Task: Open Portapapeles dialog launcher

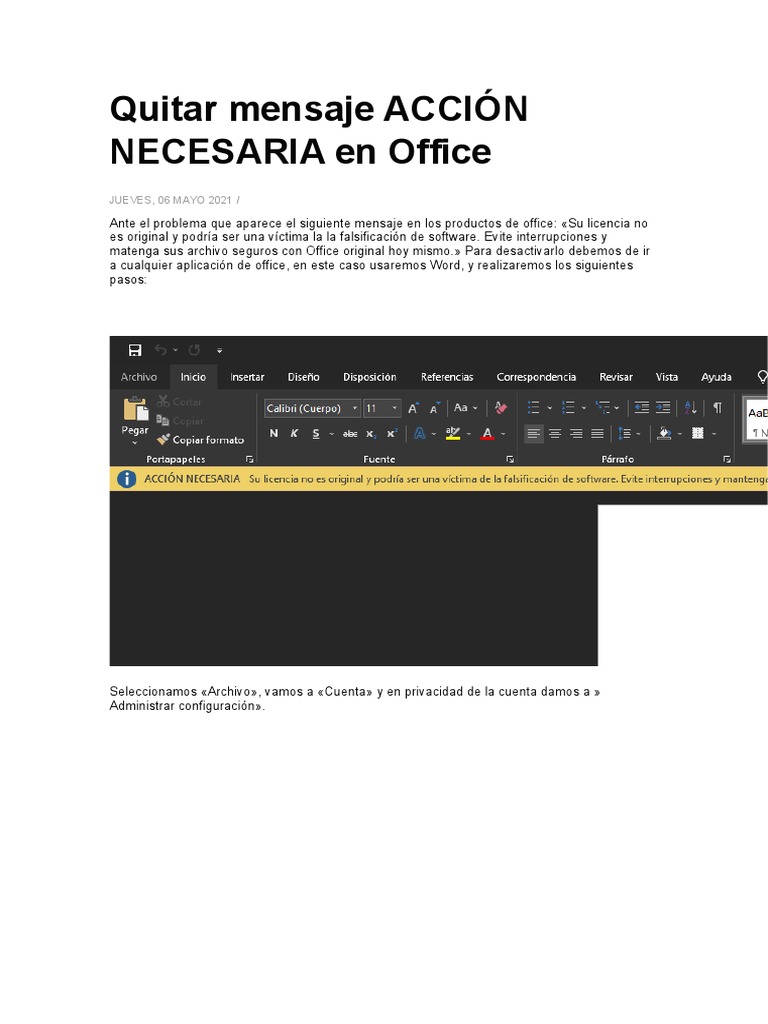Action: click(x=249, y=459)
